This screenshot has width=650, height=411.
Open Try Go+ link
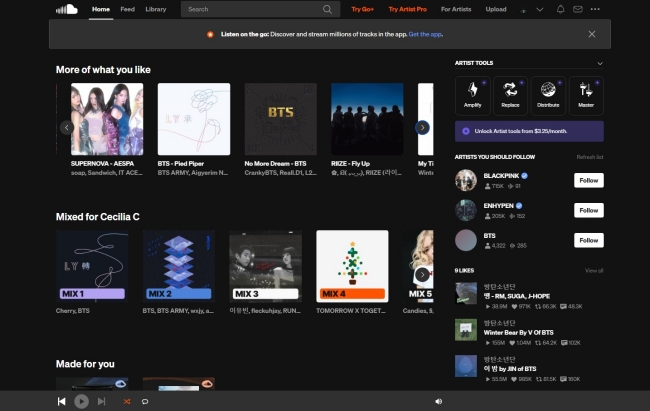[362, 9]
